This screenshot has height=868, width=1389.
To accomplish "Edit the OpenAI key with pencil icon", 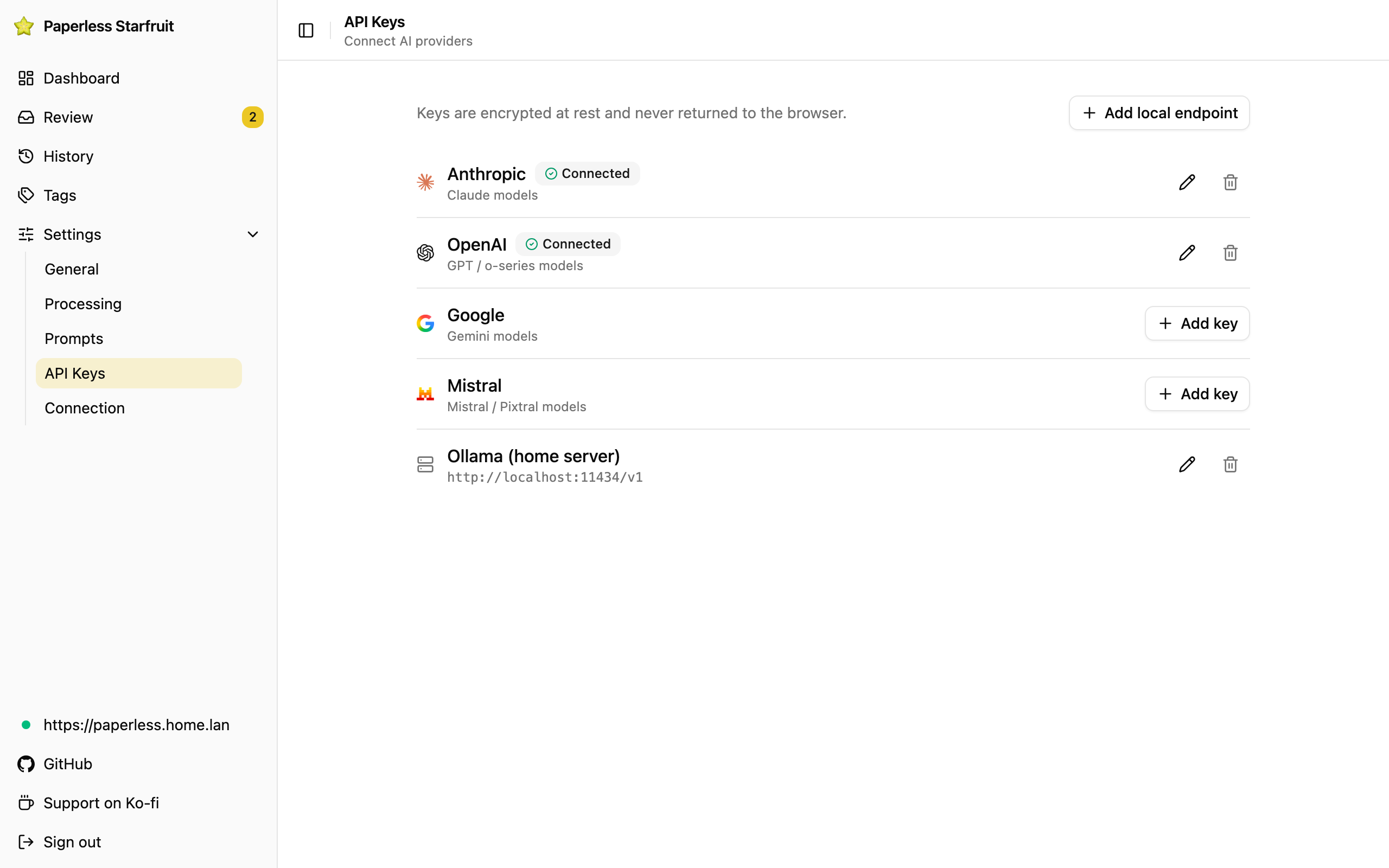I will click(1187, 253).
